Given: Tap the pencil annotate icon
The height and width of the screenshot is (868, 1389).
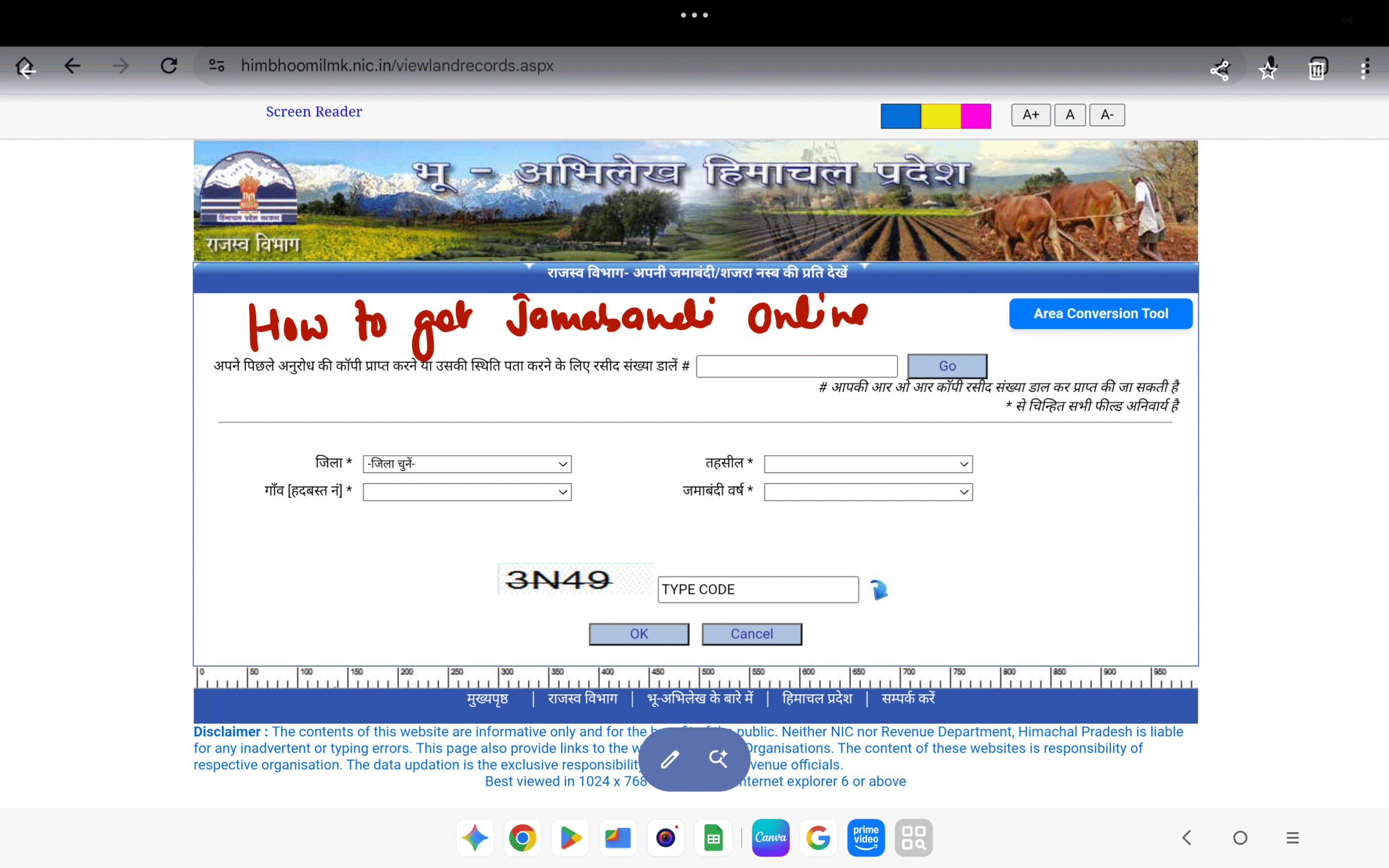Looking at the screenshot, I should [x=670, y=759].
